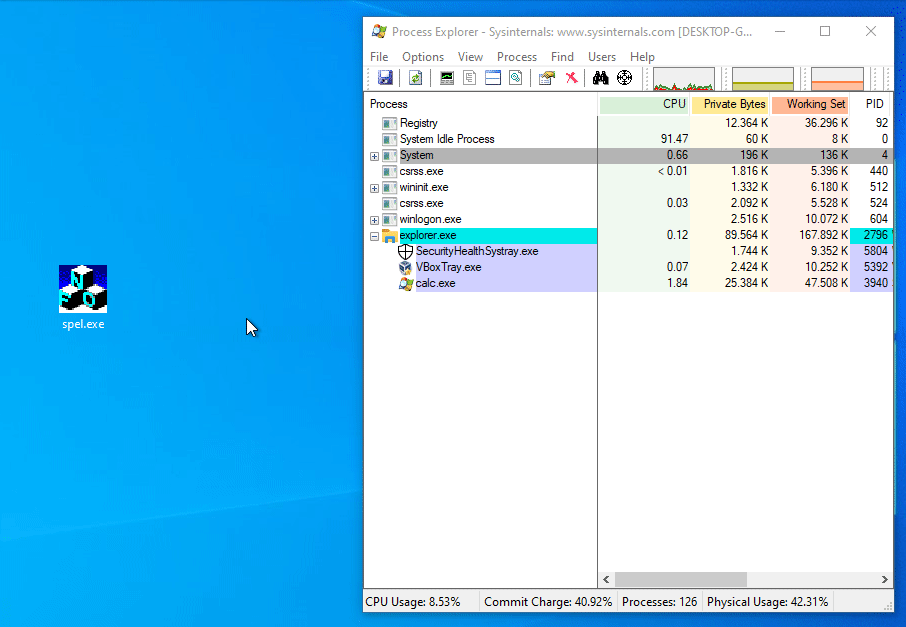The image size is (906, 627).
Task: Expand the wininit.exe tree node
Action: tap(374, 188)
